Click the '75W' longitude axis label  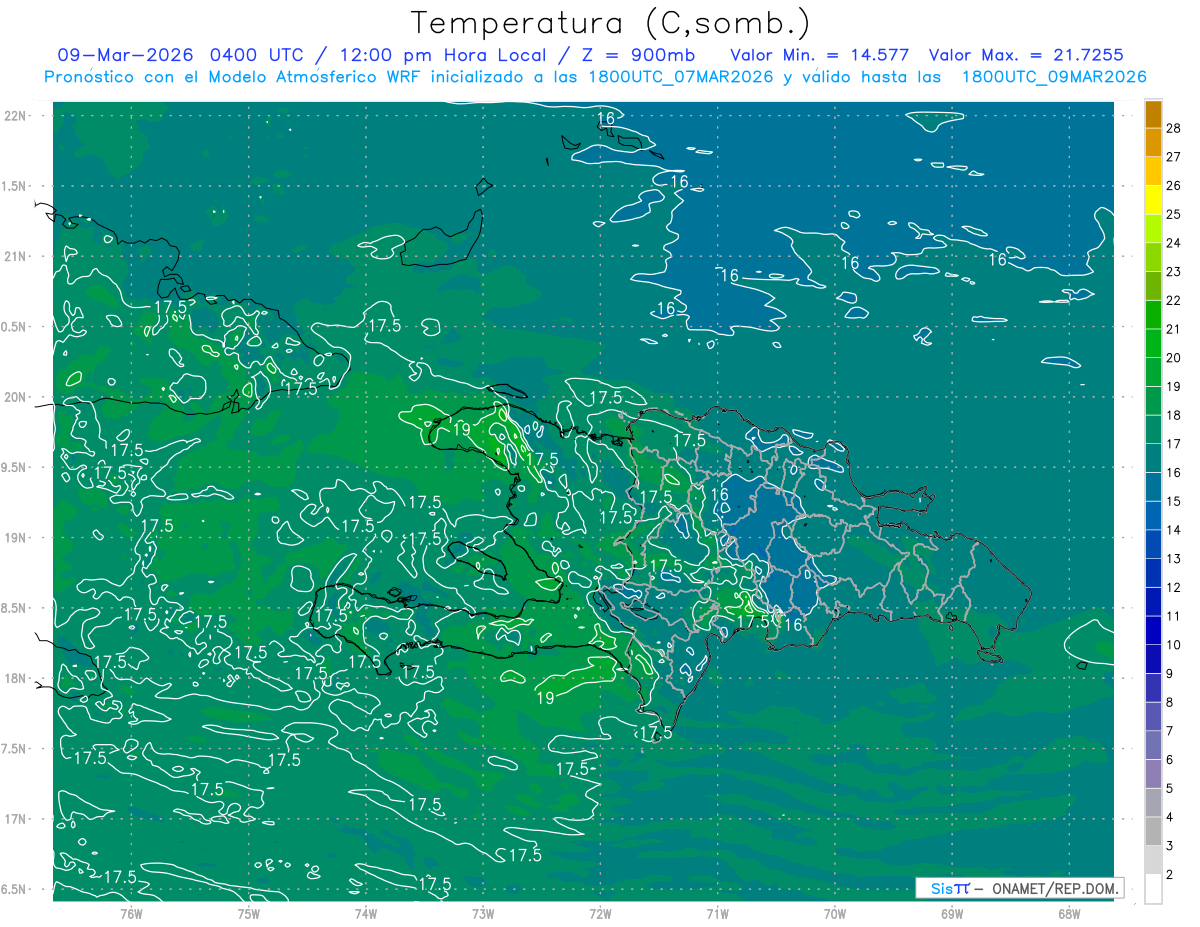tap(249, 913)
